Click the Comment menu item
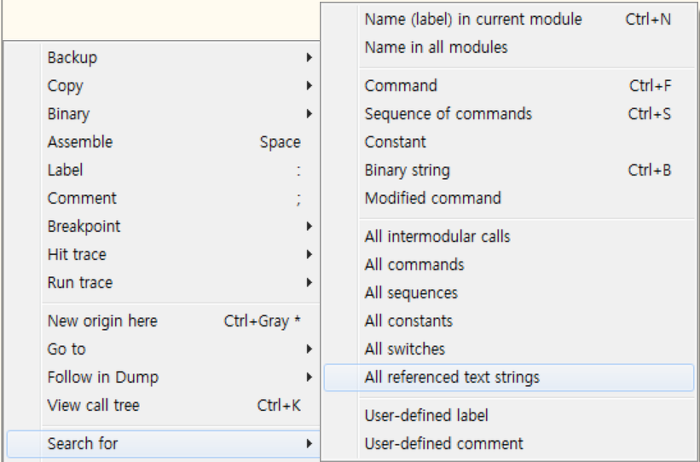 tap(163, 198)
